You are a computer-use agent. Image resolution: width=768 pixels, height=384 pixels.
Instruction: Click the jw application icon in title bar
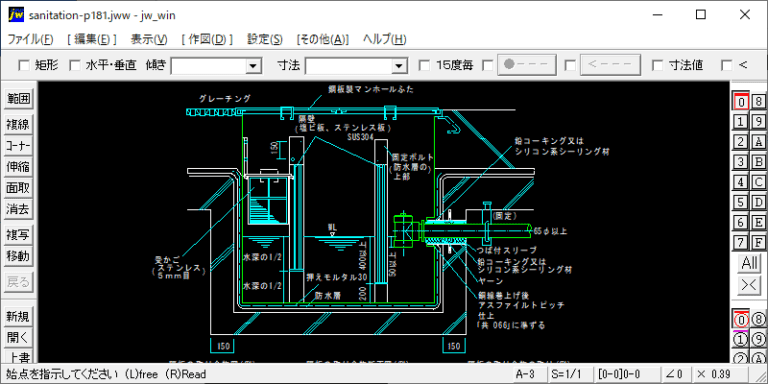click(x=16, y=15)
